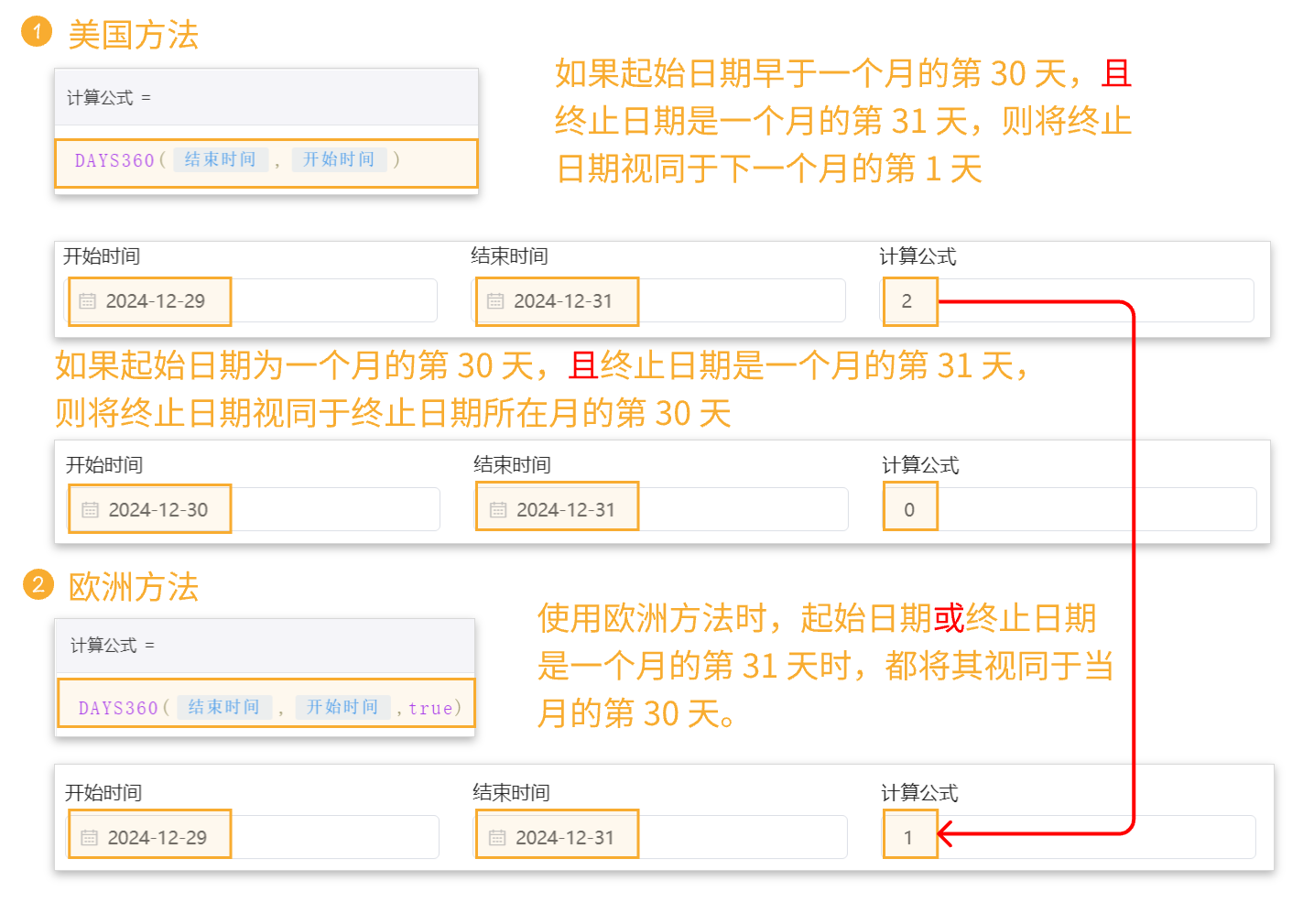The width and height of the screenshot is (1314, 924).
Task: Open calendar icon in first 开始时间 field under 美国方法
Action: [87, 301]
